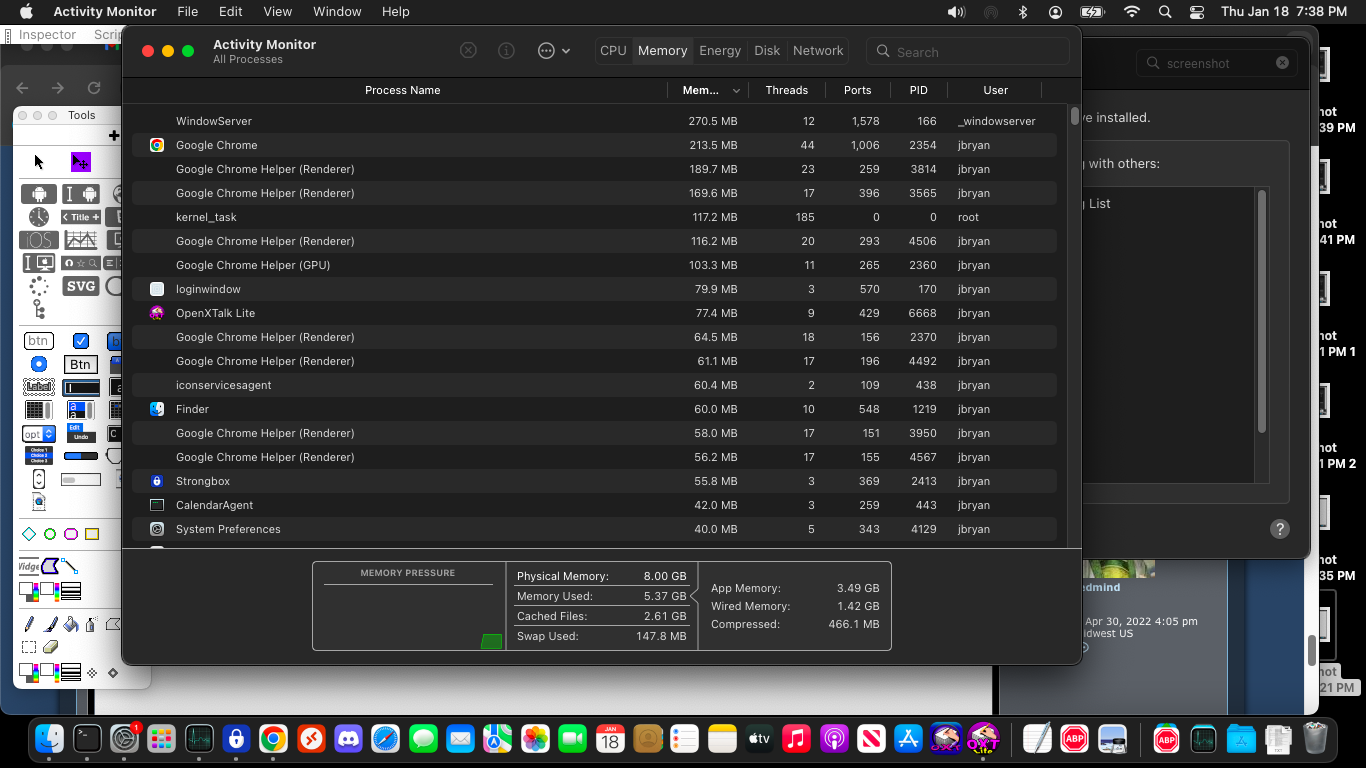Viewport: 1366px width, 768px height.
Task: Select the arrow pointer tool in Tools palette
Action: (39, 162)
